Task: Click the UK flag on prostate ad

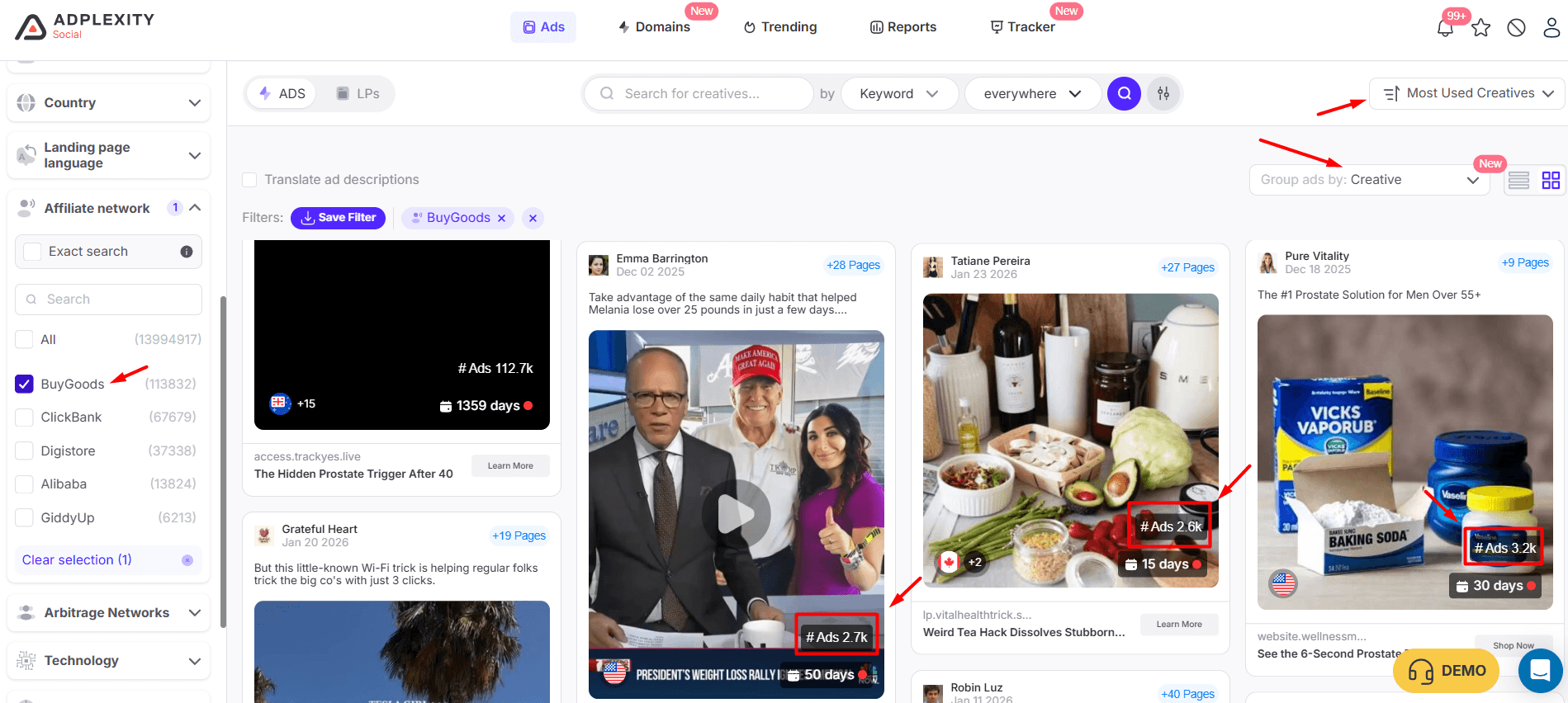Action: [279, 403]
